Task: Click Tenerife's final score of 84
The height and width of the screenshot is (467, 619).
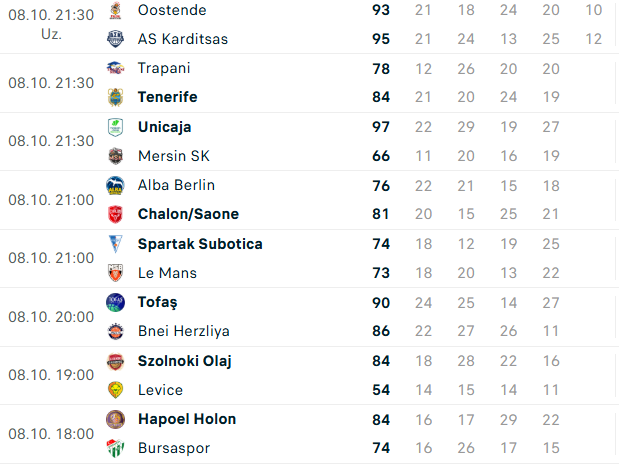Action: coord(380,97)
